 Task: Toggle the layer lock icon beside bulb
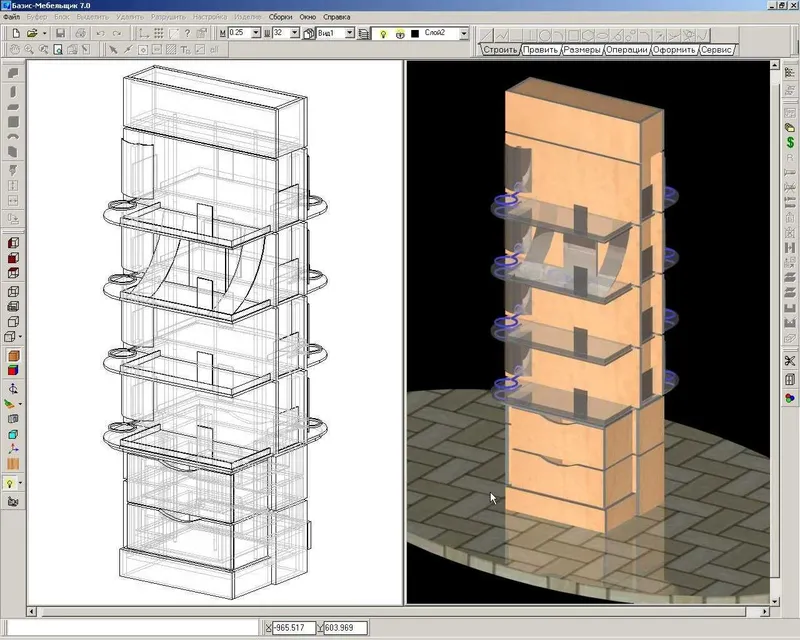pyautogui.click(x=400, y=34)
